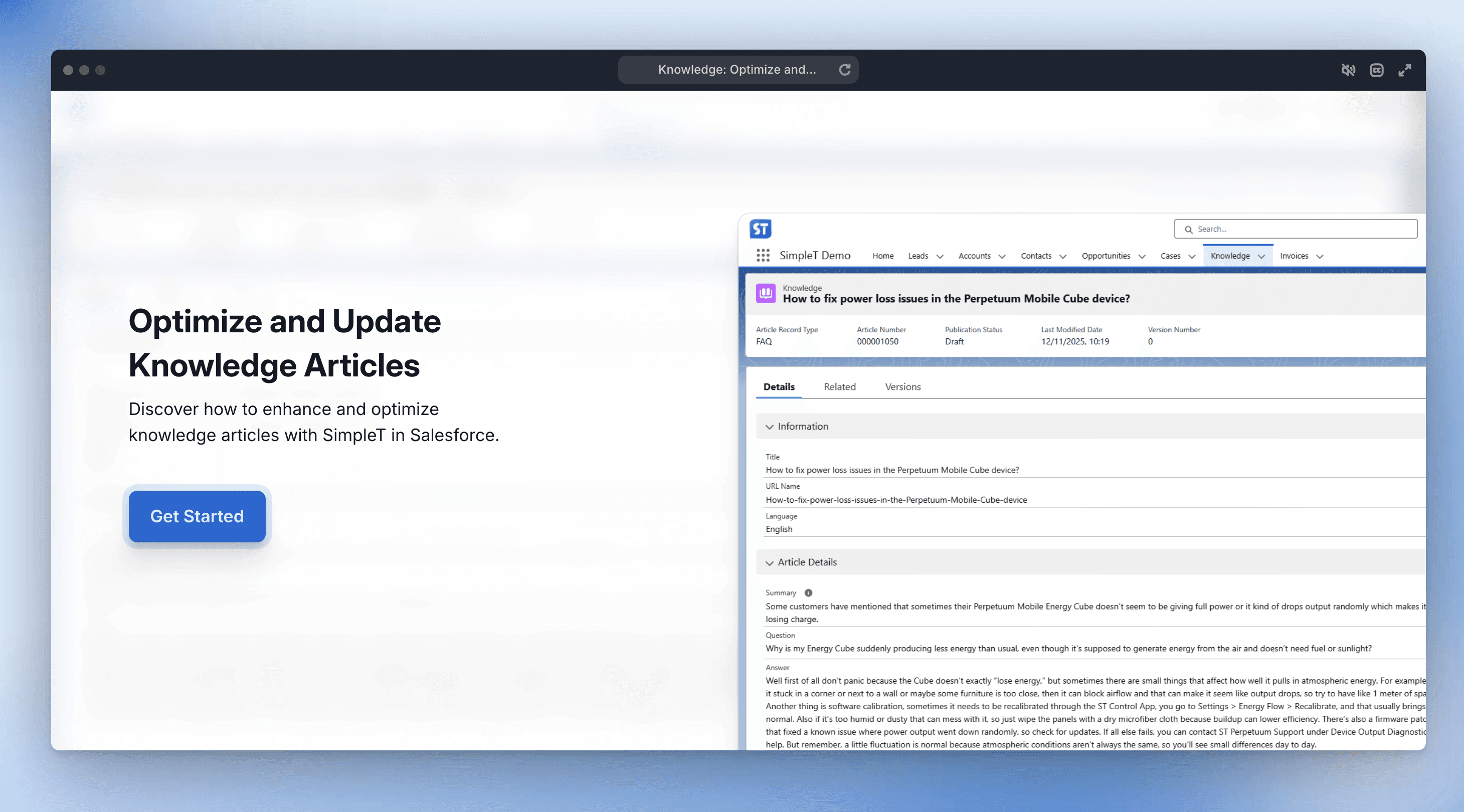This screenshot has width=1464, height=812.
Task: Select the Knowledge navigation tab
Action: pyautogui.click(x=1230, y=256)
